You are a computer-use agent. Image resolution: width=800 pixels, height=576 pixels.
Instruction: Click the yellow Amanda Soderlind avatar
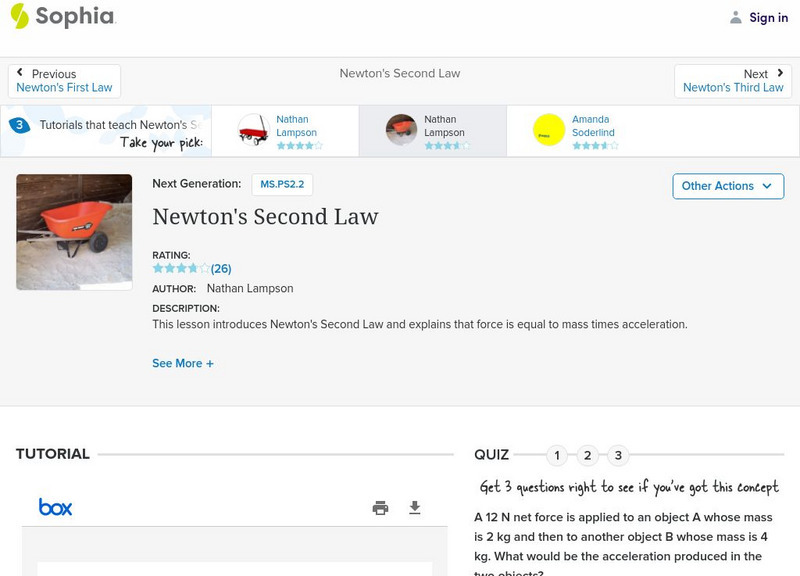[549, 130]
